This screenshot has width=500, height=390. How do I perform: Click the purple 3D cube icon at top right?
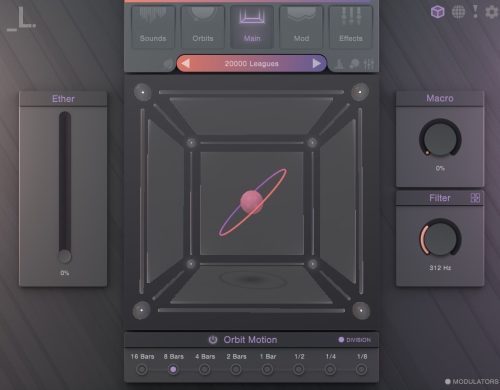pyautogui.click(x=437, y=12)
